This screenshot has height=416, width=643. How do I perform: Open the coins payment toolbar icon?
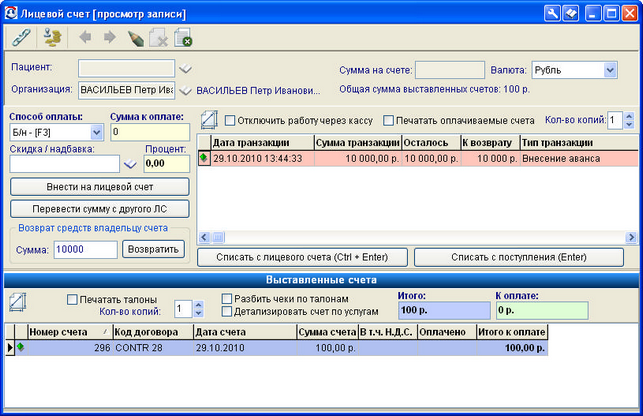click(52, 37)
